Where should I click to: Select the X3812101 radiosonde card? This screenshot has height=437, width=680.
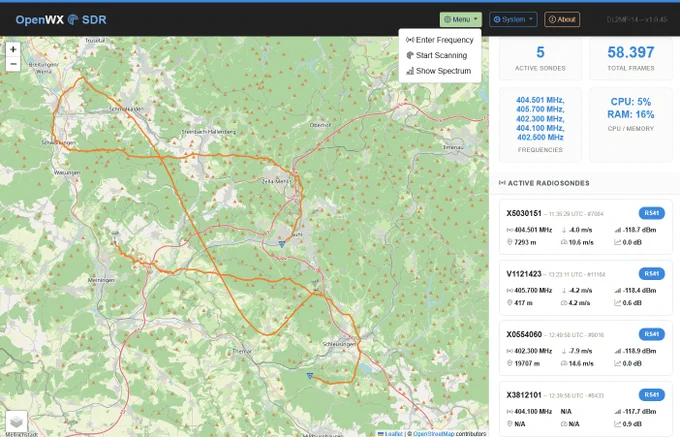click(585, 409)
